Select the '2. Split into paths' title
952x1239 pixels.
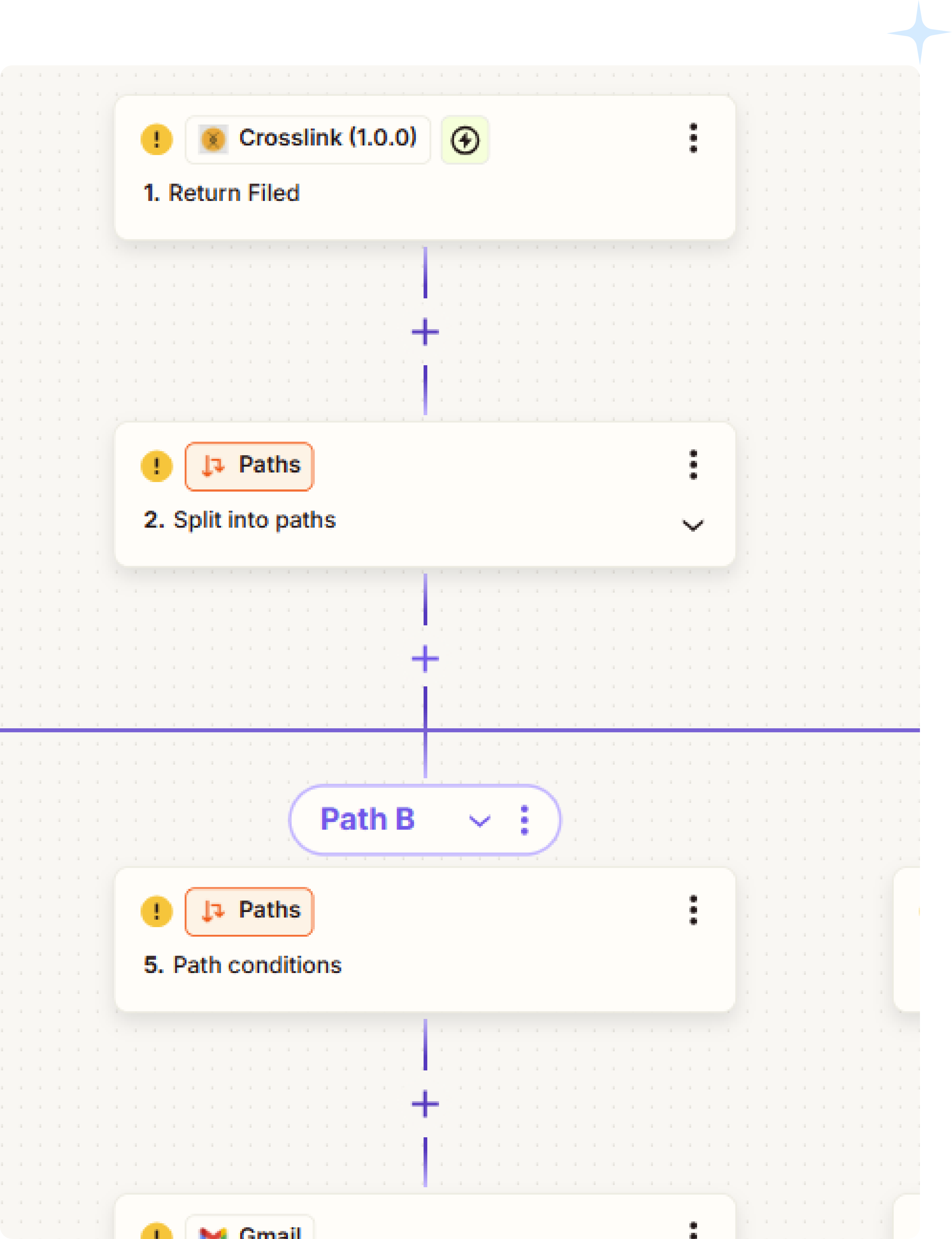coord(240,520)
